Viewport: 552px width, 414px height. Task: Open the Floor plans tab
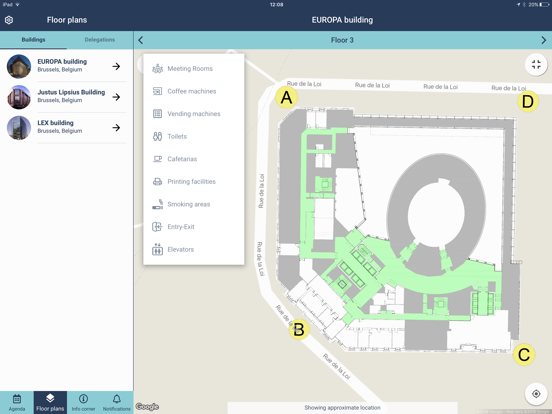coord(50,402)
